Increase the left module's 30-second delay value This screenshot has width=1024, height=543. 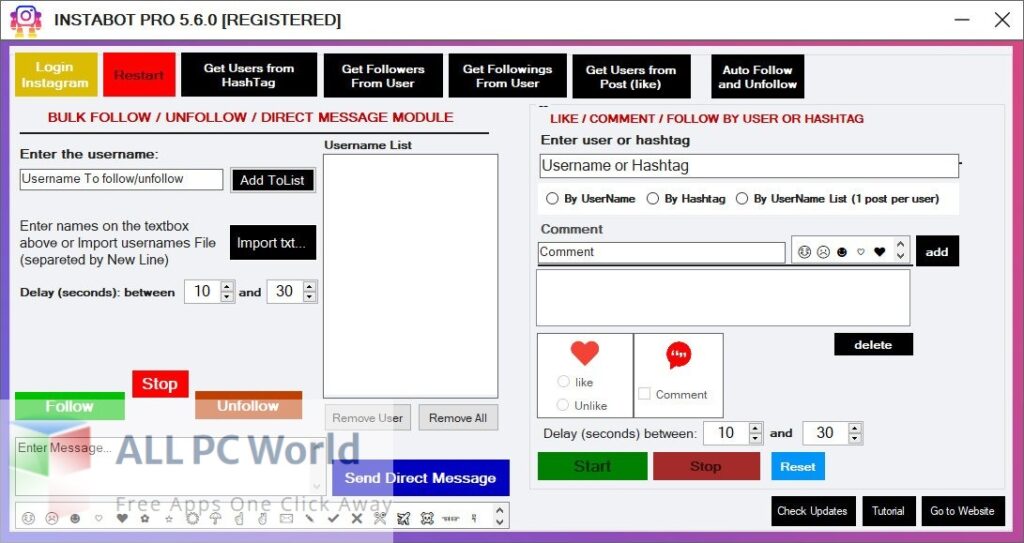[x=309, y=287]
